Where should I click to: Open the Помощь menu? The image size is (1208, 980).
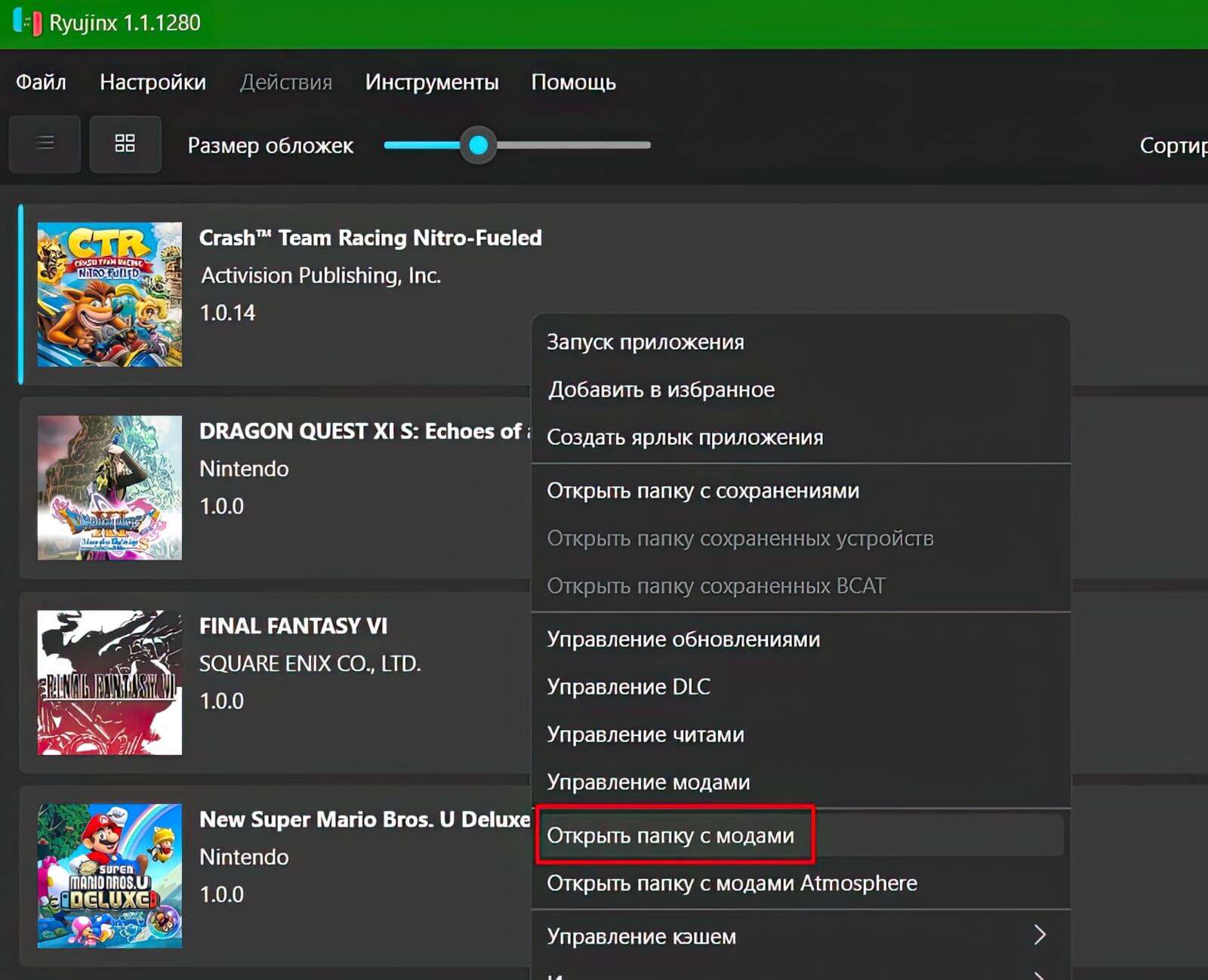[x=574, y=83]
